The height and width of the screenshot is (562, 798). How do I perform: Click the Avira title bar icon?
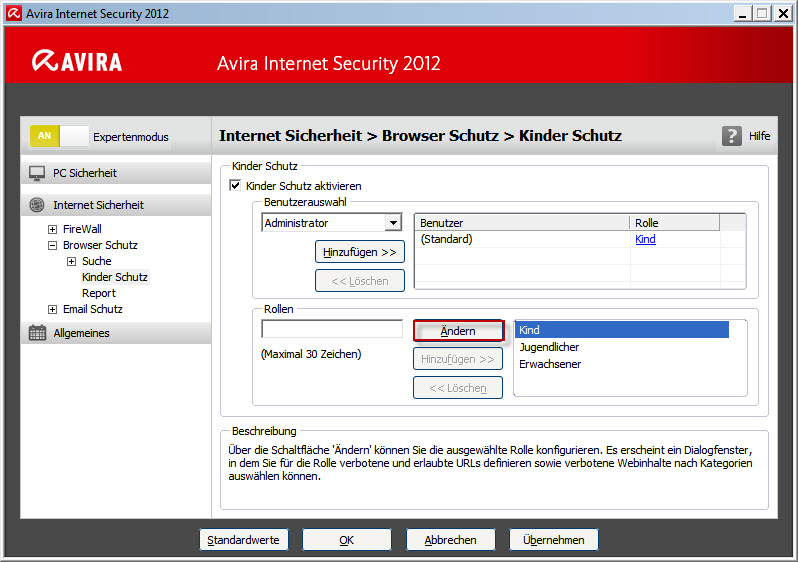click(x=14, y=13)
